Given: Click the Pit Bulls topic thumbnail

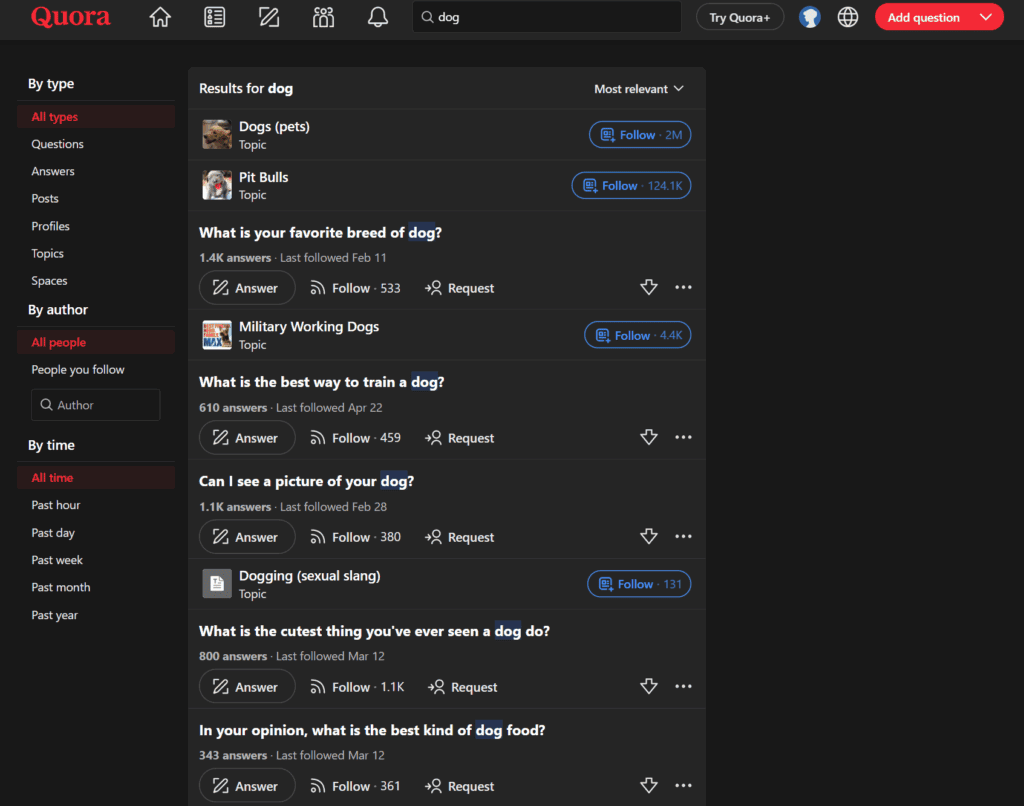Looking at the screenshot, I should tap(217, 185).
